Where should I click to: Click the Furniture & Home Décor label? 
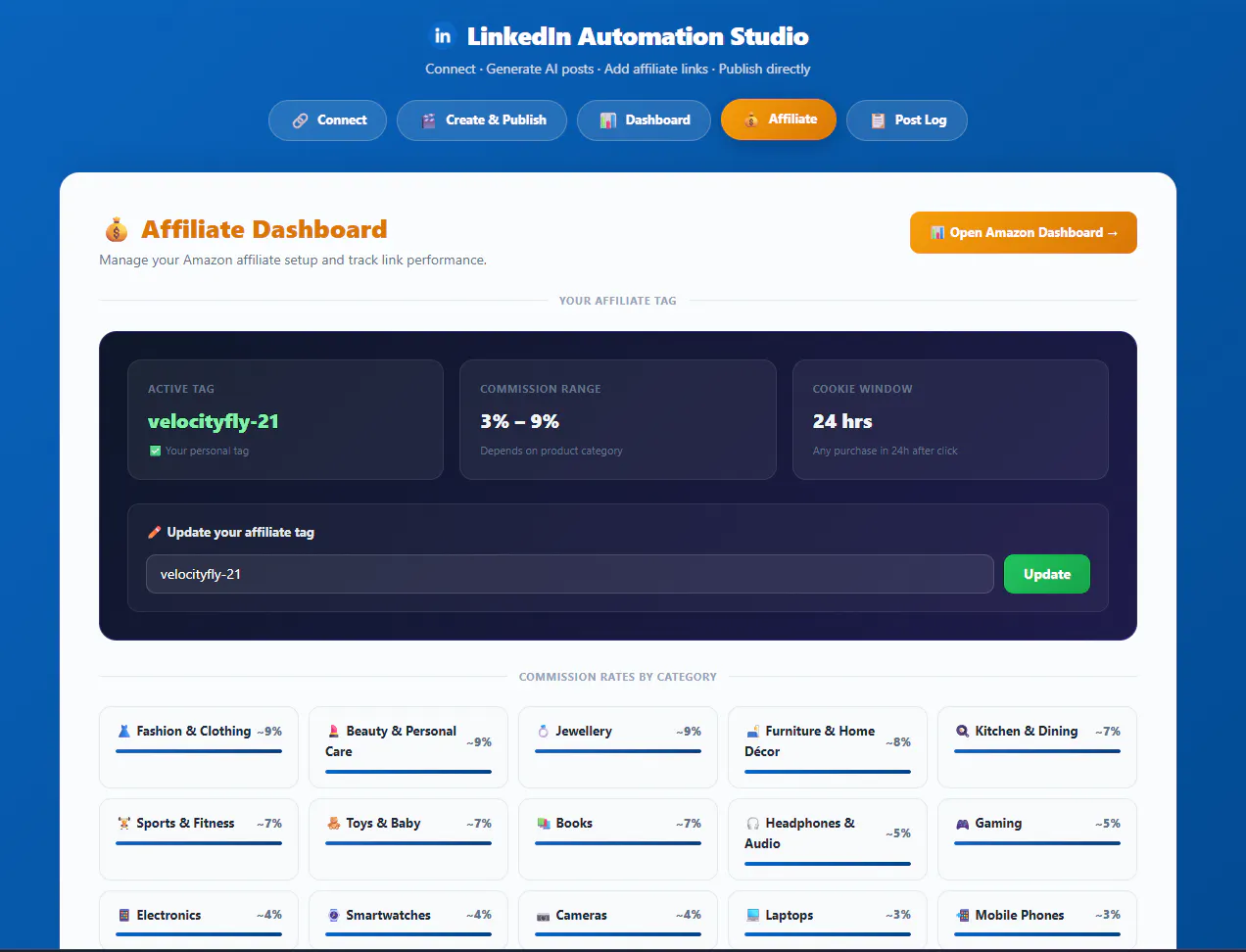[810, 741]
